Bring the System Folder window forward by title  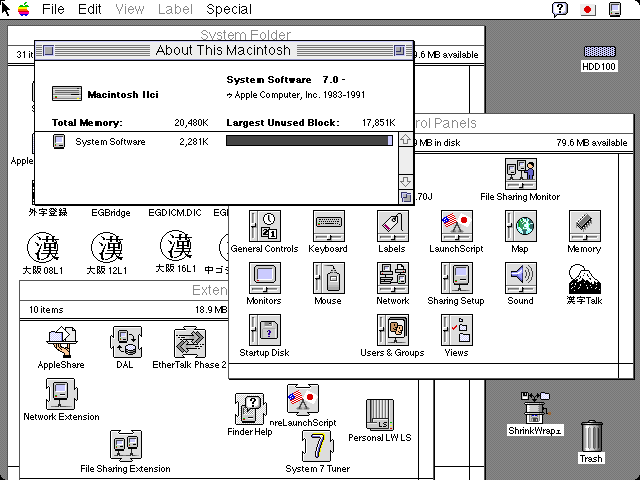tap(246, 35)
